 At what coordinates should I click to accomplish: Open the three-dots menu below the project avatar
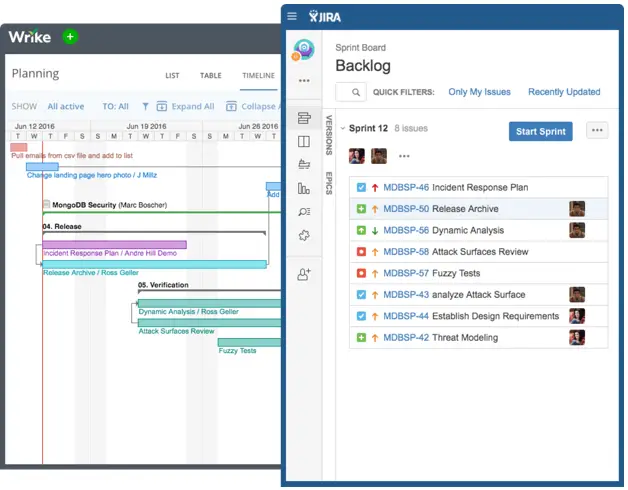[x=304, y=81]
